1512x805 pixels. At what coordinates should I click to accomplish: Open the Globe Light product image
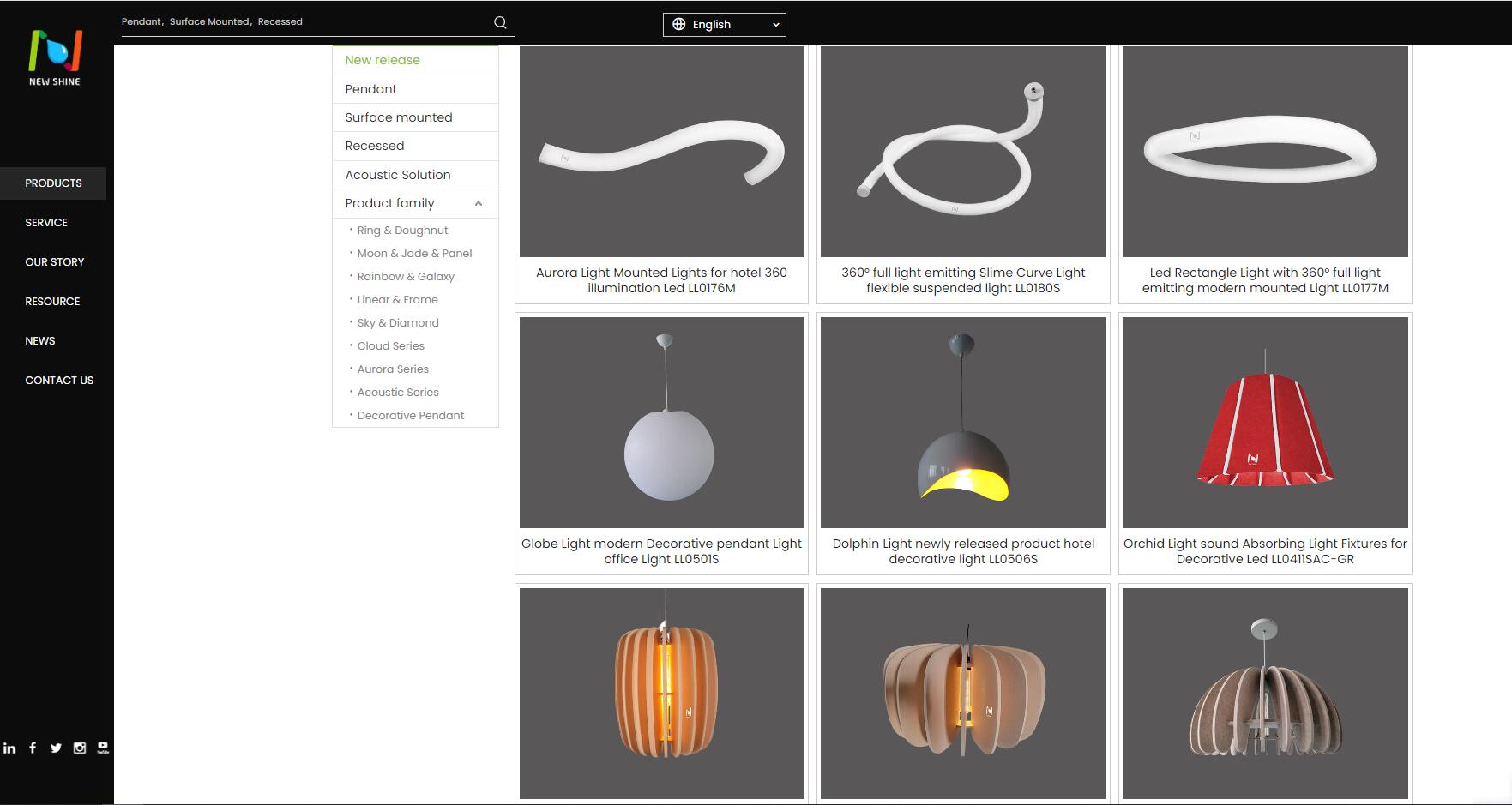coord(661,423)
